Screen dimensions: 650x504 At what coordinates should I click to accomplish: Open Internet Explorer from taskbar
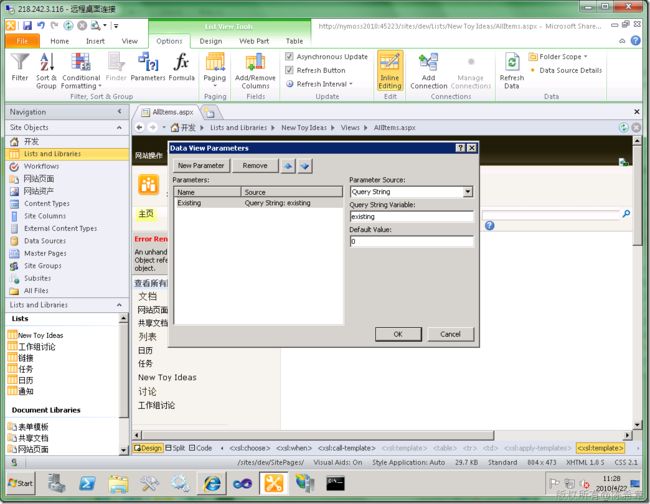(x=212, y=483)
